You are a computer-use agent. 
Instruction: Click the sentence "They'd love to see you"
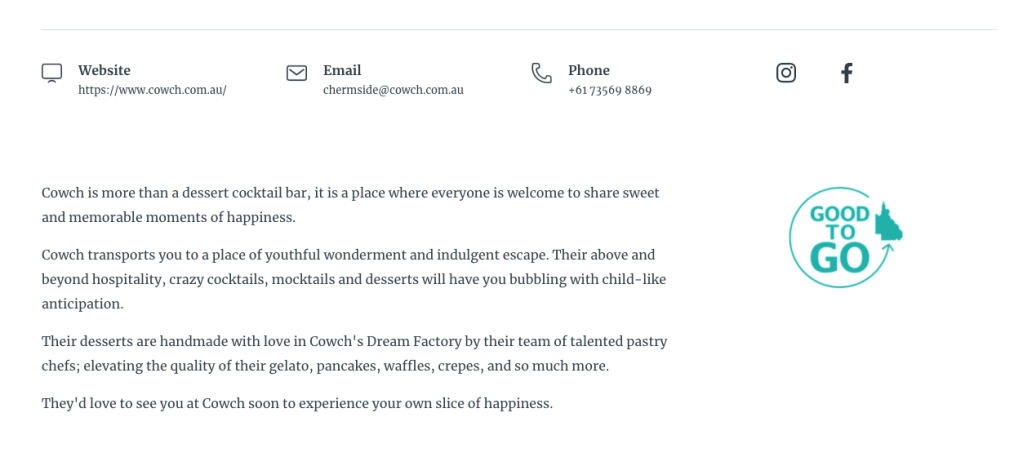coord(297,404)
